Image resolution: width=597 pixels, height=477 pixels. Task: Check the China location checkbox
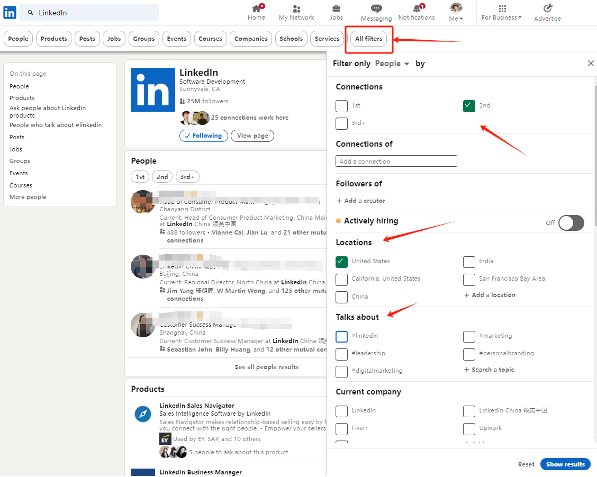coord(342,297)
